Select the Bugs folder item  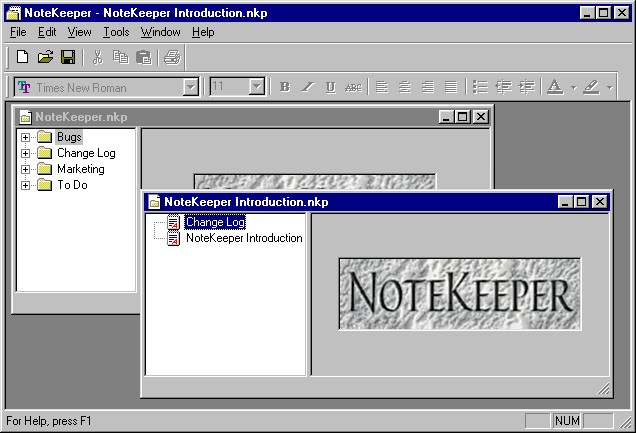[69, 137]
